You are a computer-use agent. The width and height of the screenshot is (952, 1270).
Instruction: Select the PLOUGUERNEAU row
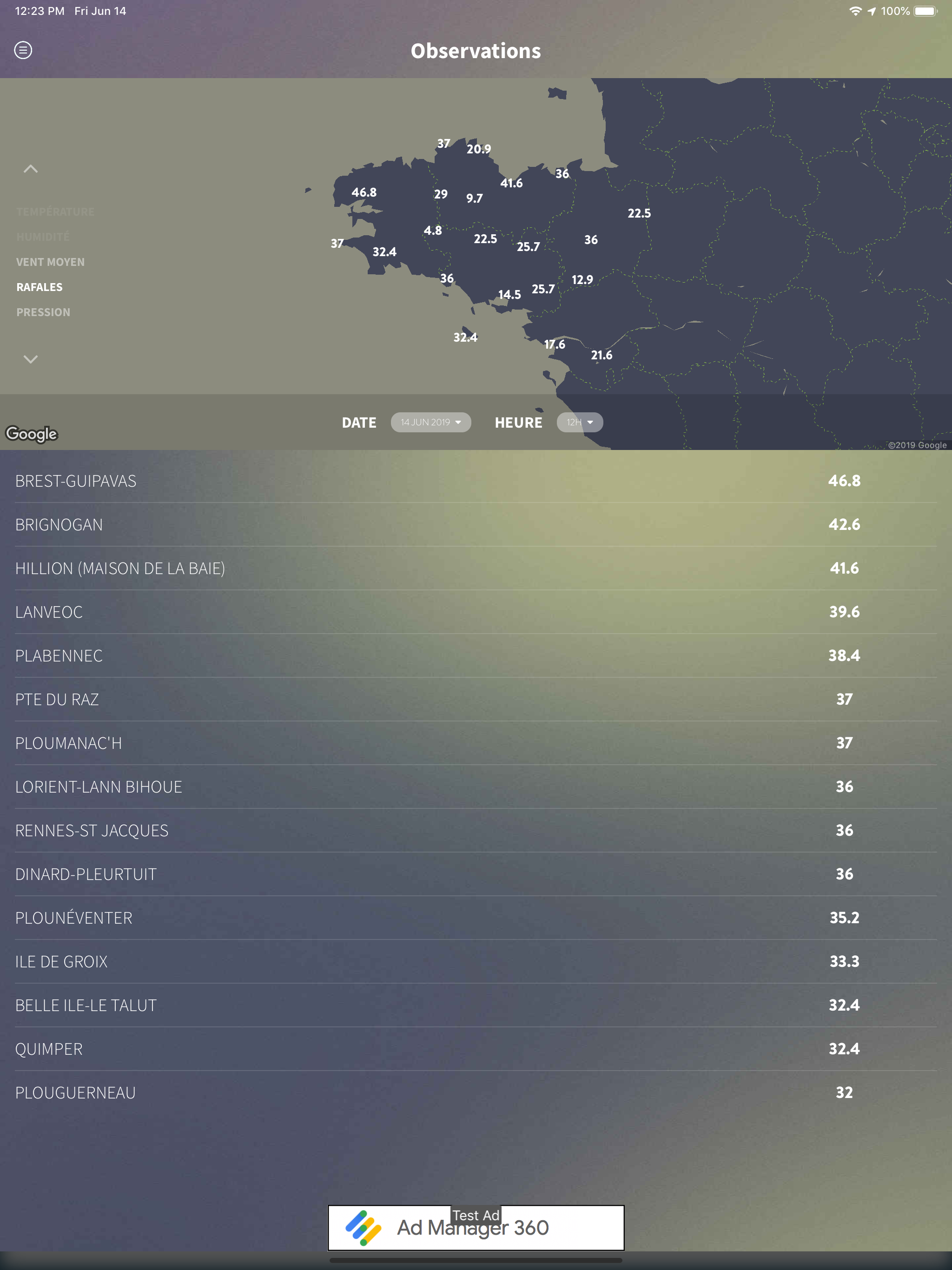(476, 1092)
